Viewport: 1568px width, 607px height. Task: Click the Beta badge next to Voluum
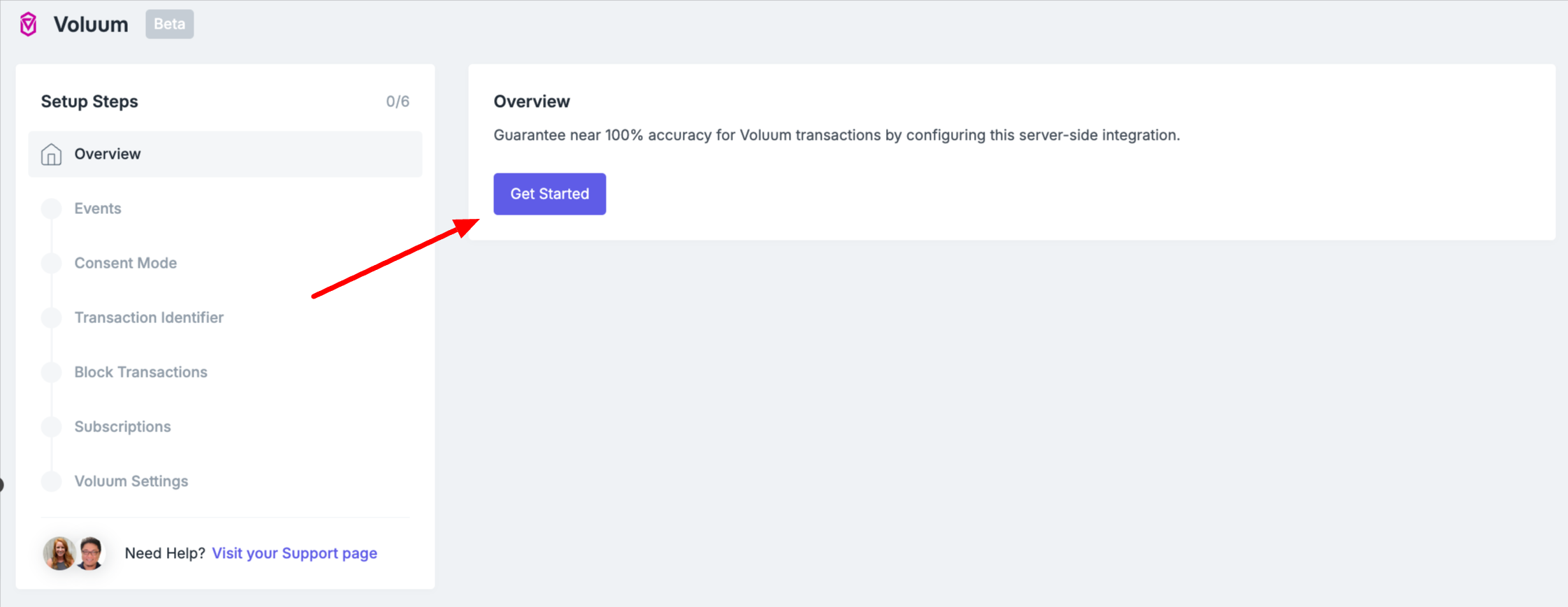point(169,24)
